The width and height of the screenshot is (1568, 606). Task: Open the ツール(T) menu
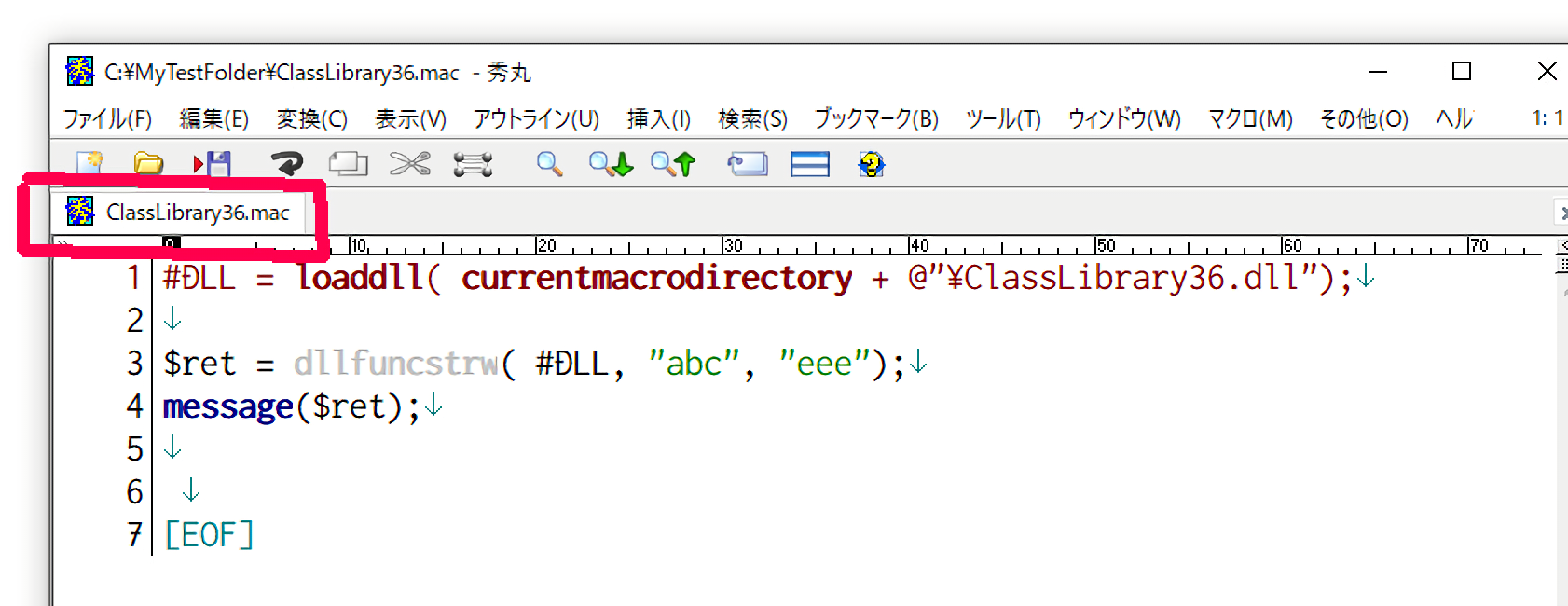[x=1003, y=119]
